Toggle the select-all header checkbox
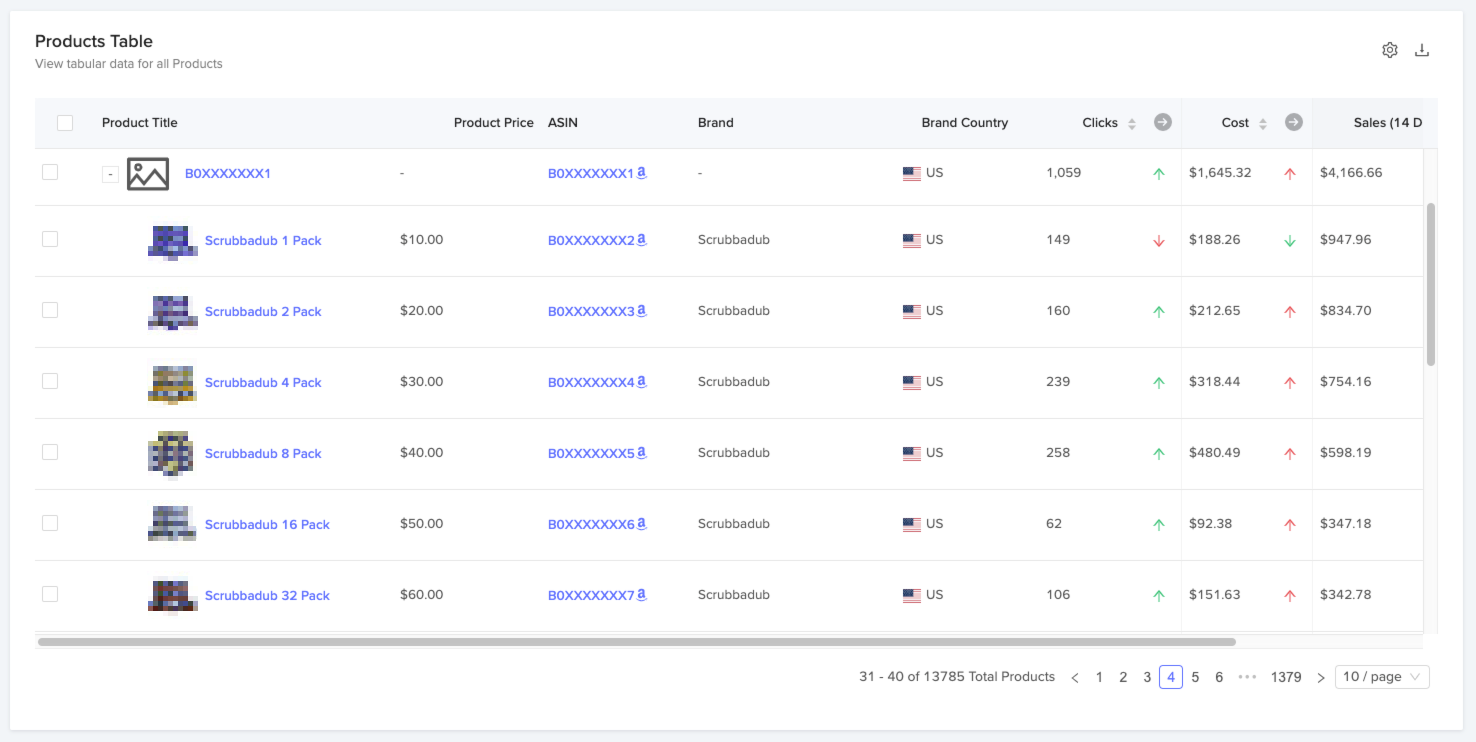Viewport: 1476px width, 742px height. click(x=65, y=123)
